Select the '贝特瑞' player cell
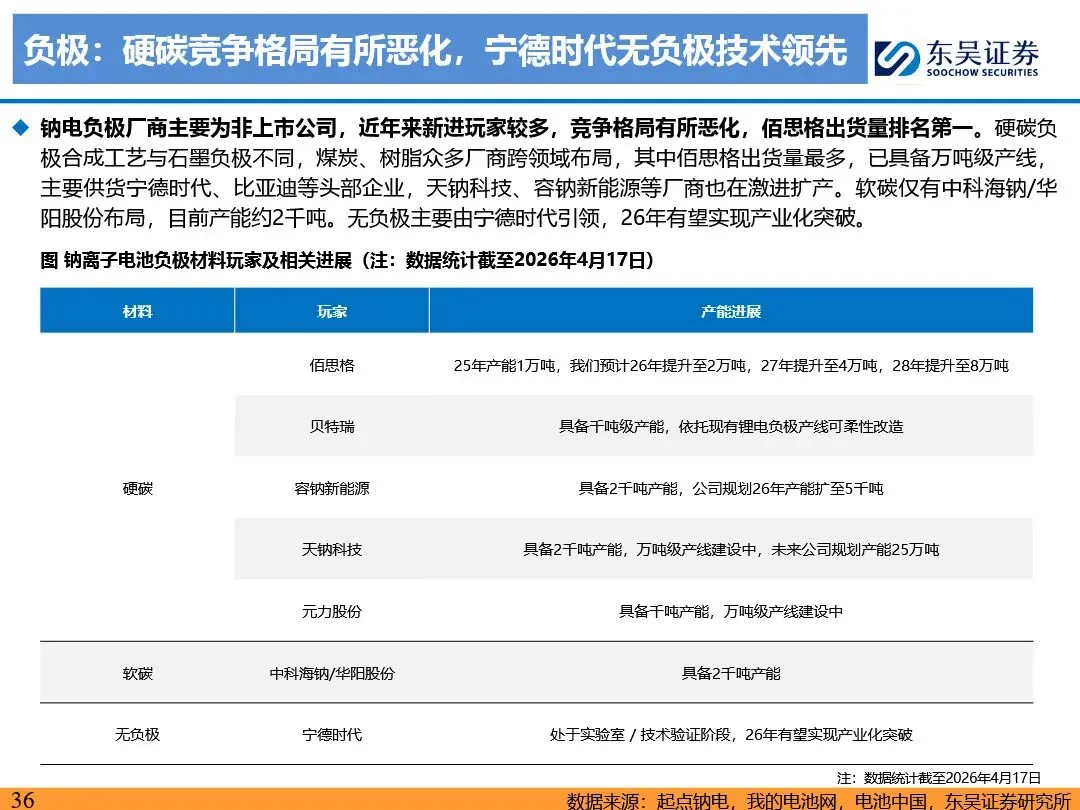1080x810 pixels. [x=331, y=426]
